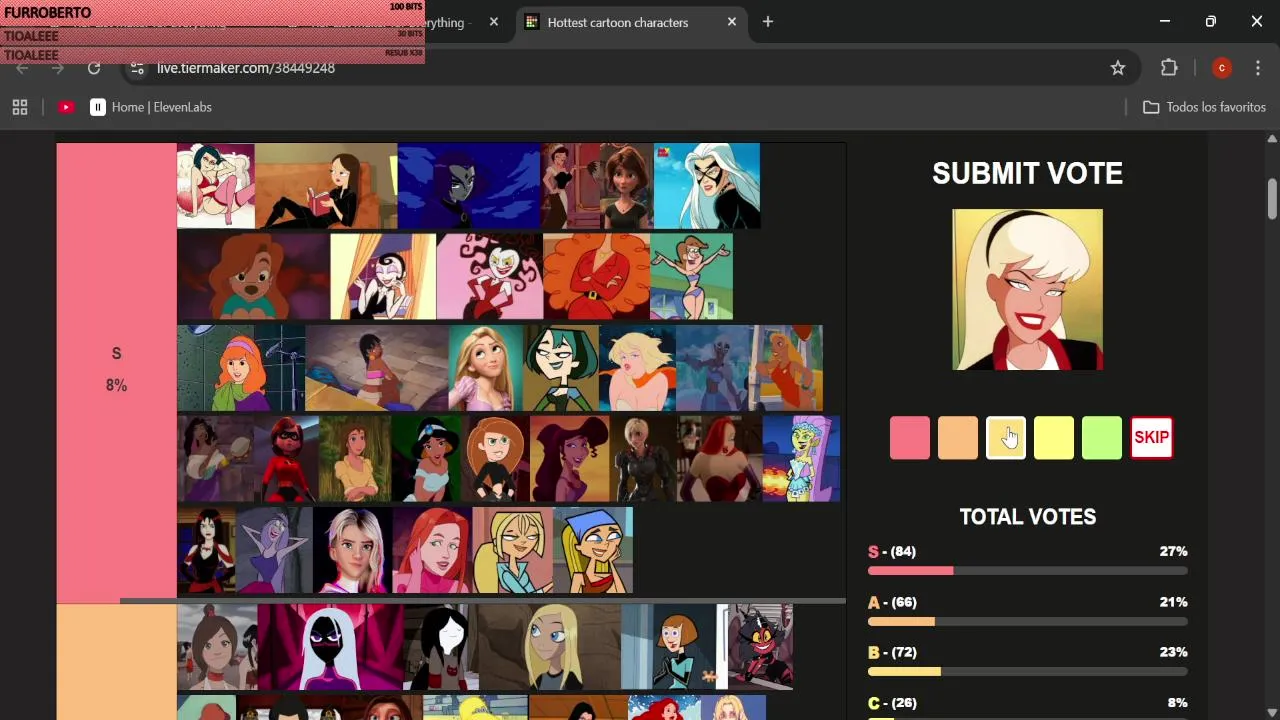Screen dimensions: 1280x720
Task: Open the Home | ElevenLabs bookmark
Action: 151,107
